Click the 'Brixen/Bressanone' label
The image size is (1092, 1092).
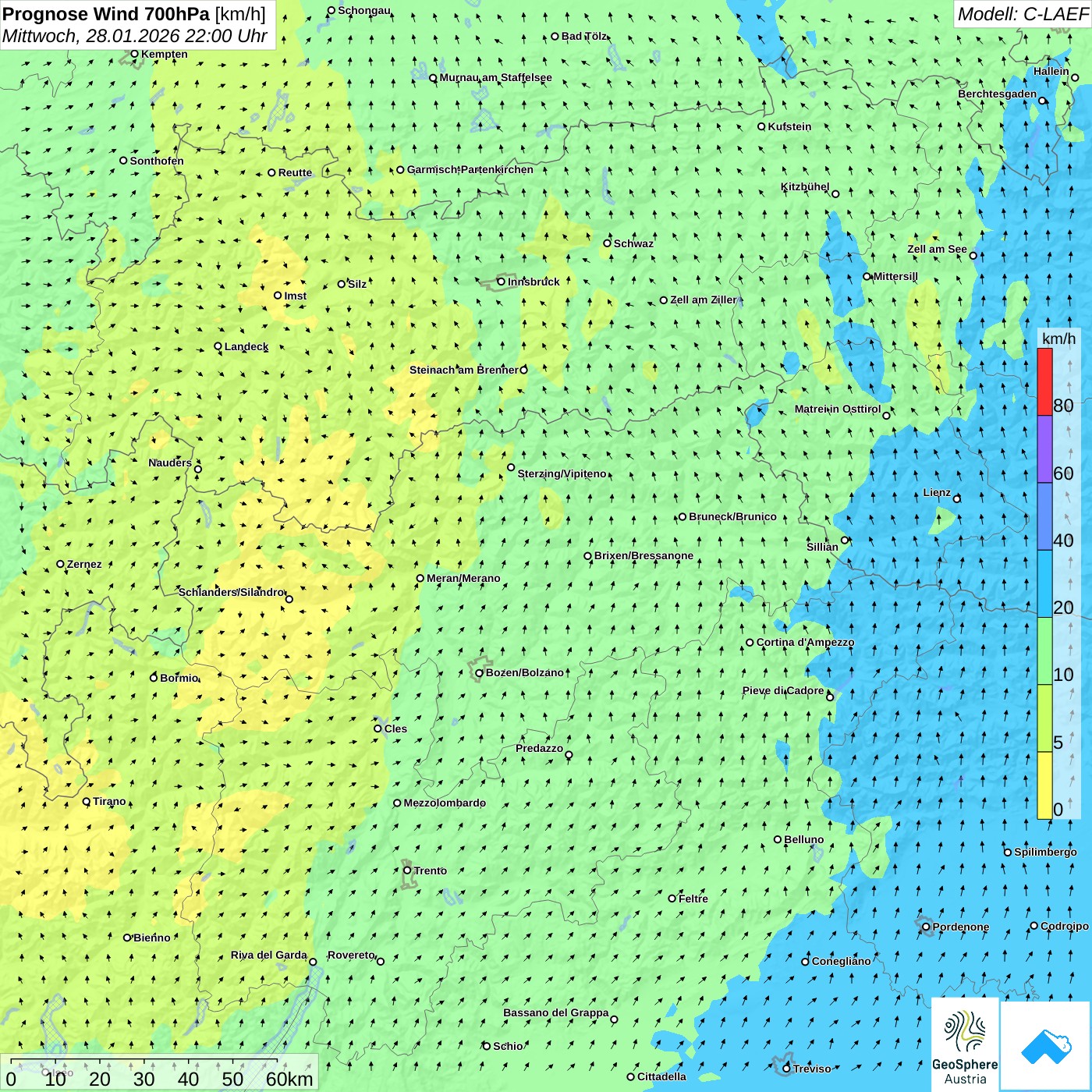pyautogui.click(x=643, y=555)
